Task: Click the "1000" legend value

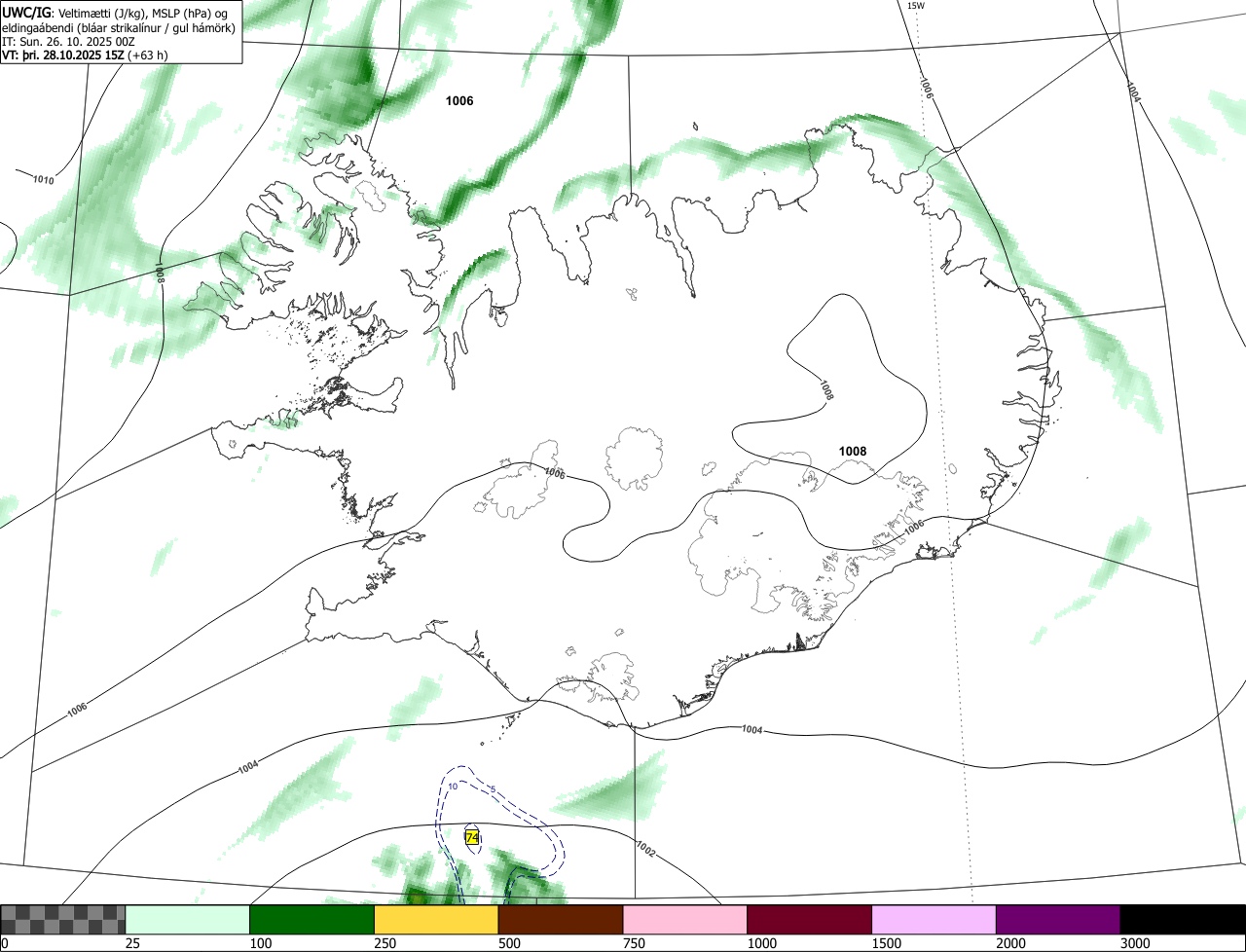Action: pos(760,944)
